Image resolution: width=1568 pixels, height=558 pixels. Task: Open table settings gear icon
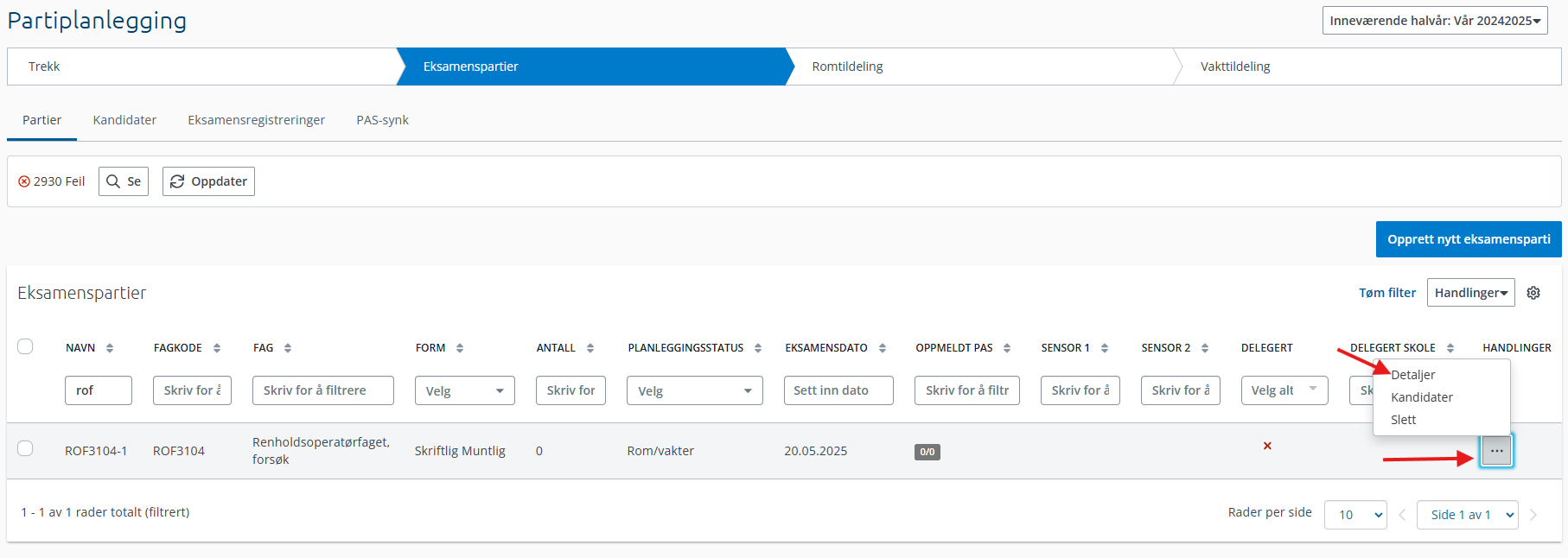pyautogui.click(x=1533, y=293)
